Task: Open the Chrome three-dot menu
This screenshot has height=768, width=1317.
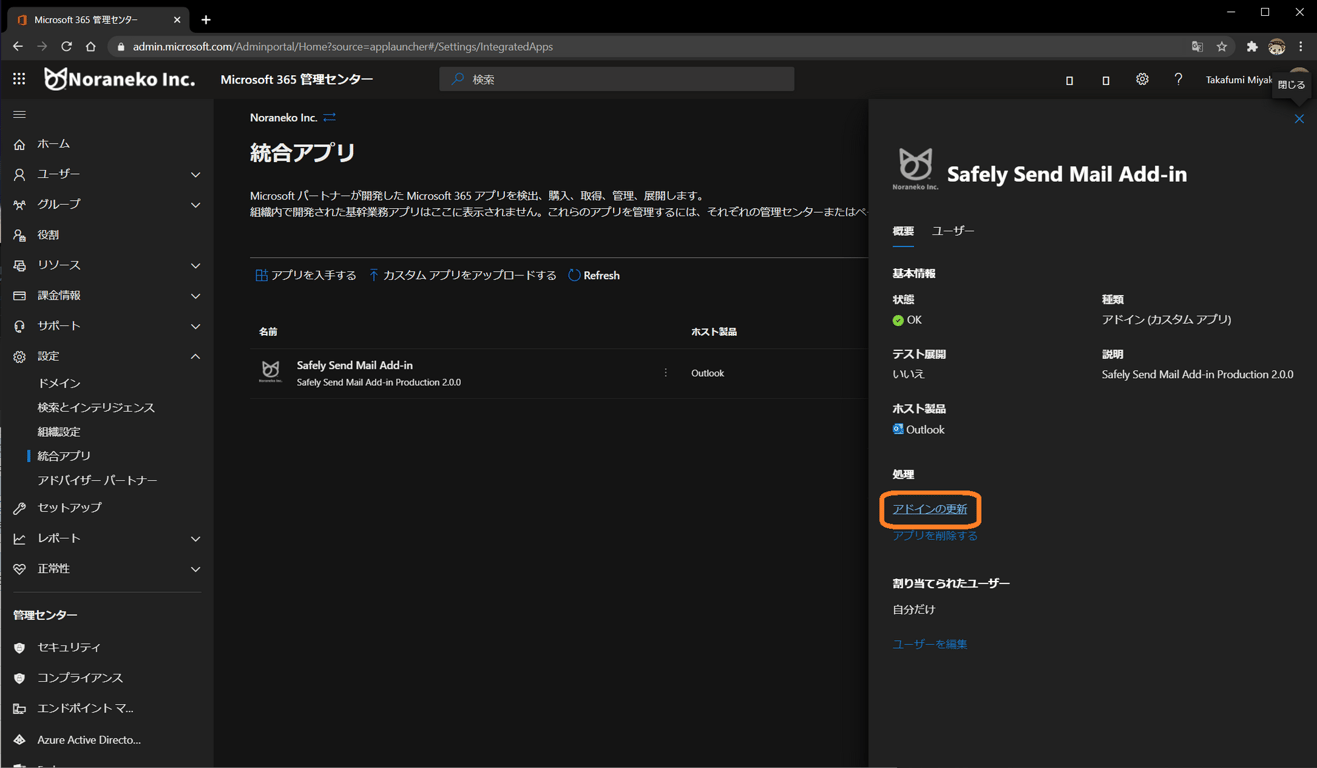Action: click(x=1301, y=46)
